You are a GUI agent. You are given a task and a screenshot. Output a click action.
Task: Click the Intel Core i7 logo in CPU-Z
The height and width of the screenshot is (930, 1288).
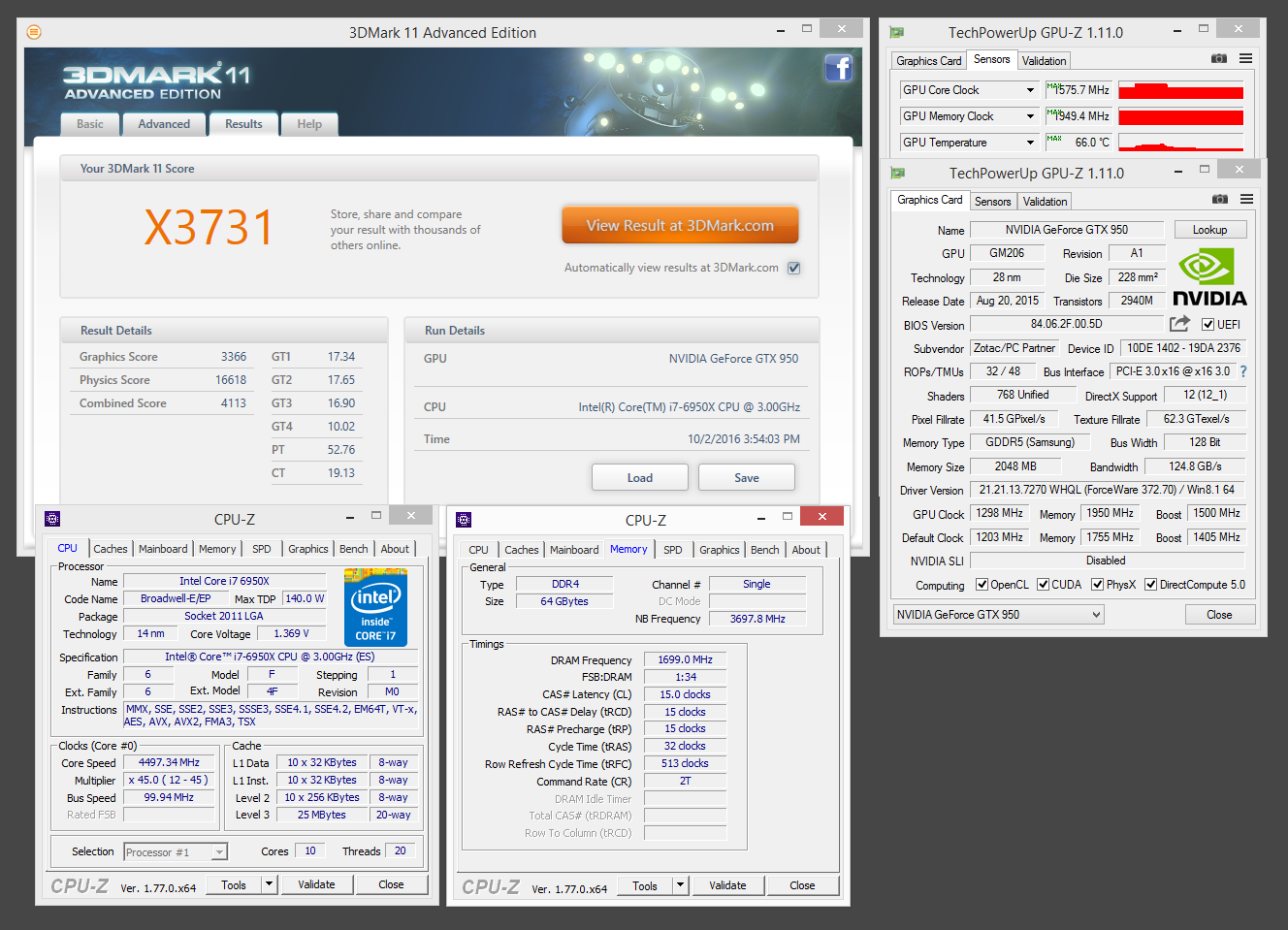[375, 607]
